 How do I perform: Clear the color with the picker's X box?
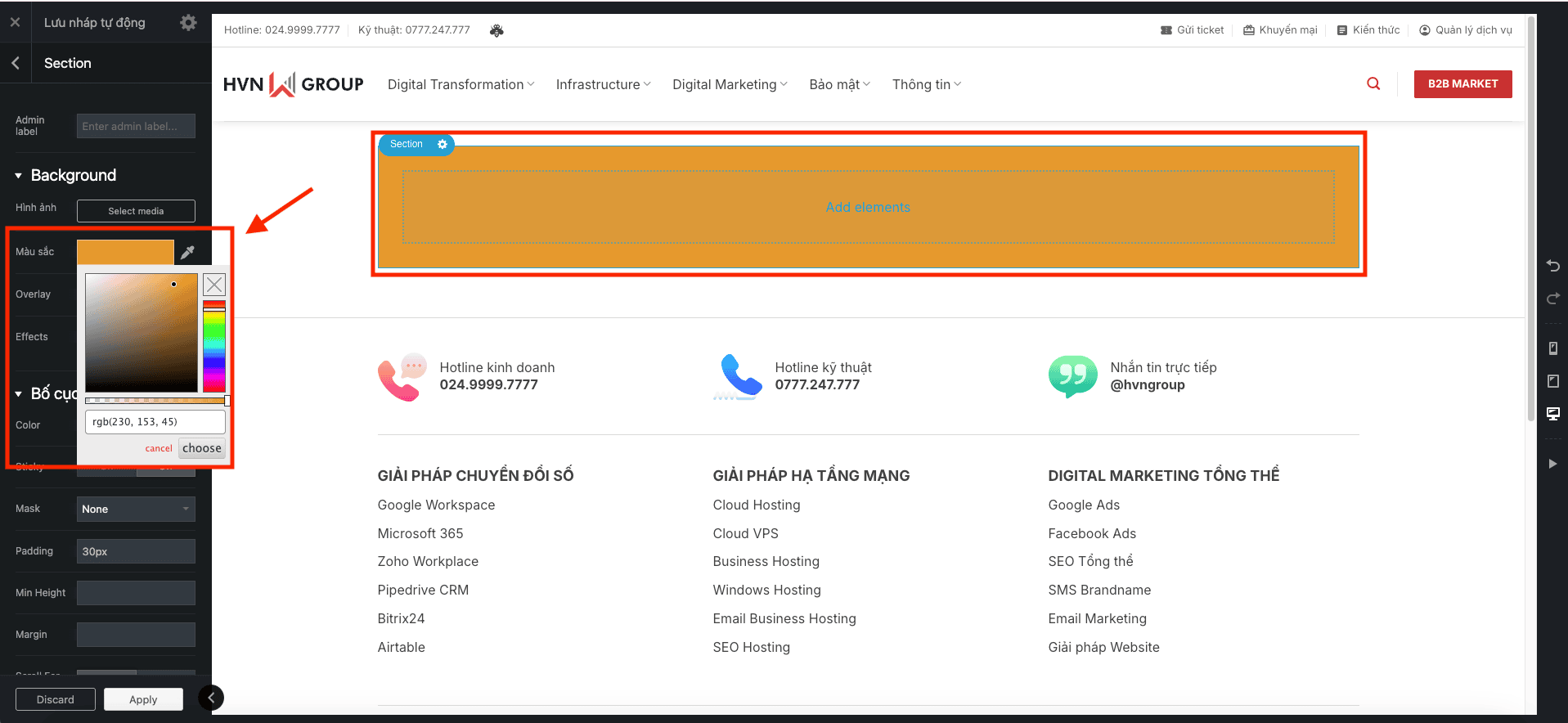click(214, 285)
